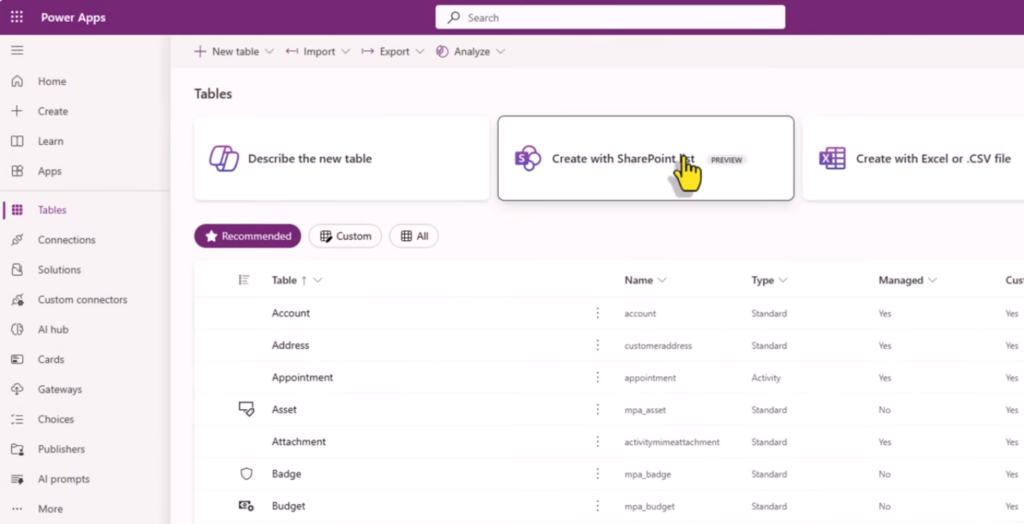Open the Appointment table link
The width and height of the screenshot is (1024, 524).
coord(302,378)
